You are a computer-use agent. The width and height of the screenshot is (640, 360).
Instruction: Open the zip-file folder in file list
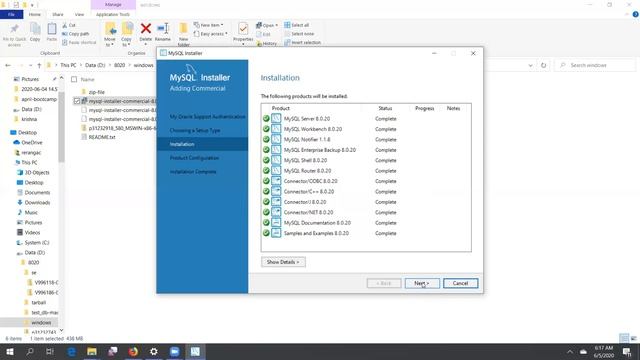(x=97, y=92)
